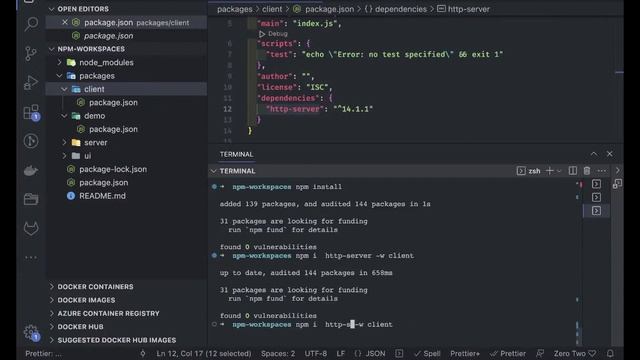Close the package.json packages/client editor
The width and height of the screenshot is (640, 360).
[x=65, y=22]
